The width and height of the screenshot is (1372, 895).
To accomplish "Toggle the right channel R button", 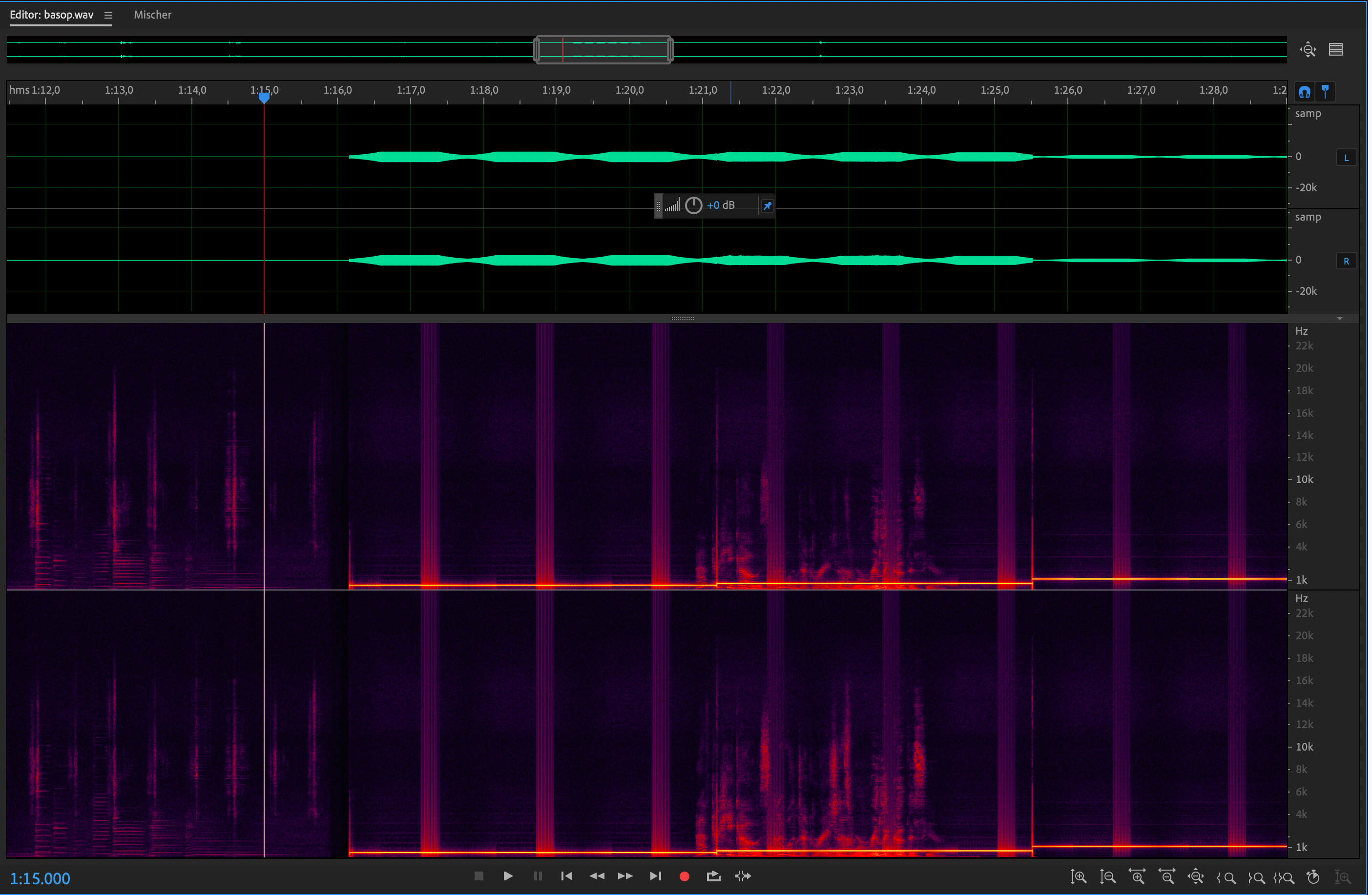I will (x=1346, y=261).
